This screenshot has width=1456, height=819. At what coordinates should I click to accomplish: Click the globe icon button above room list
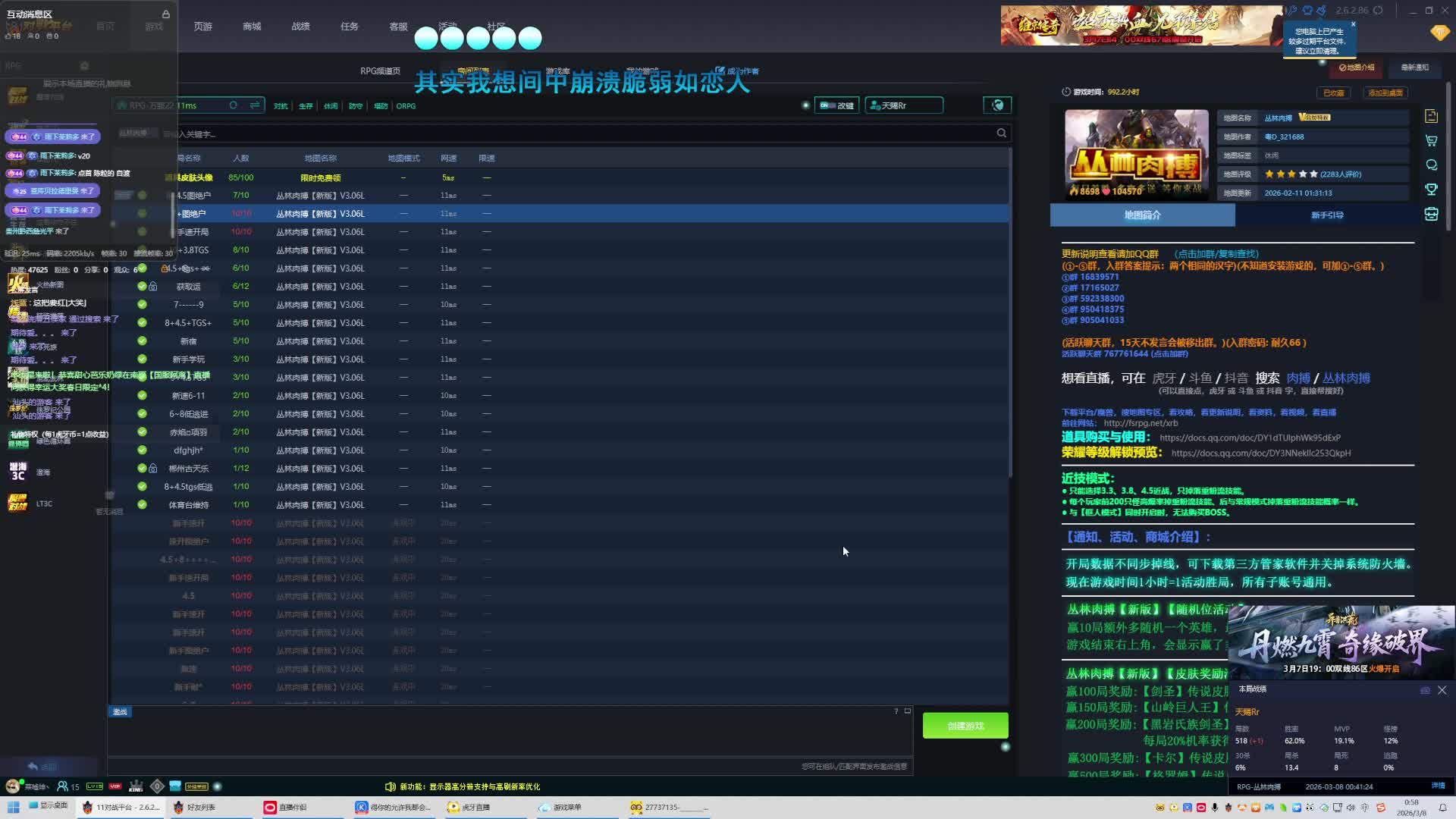997,105
